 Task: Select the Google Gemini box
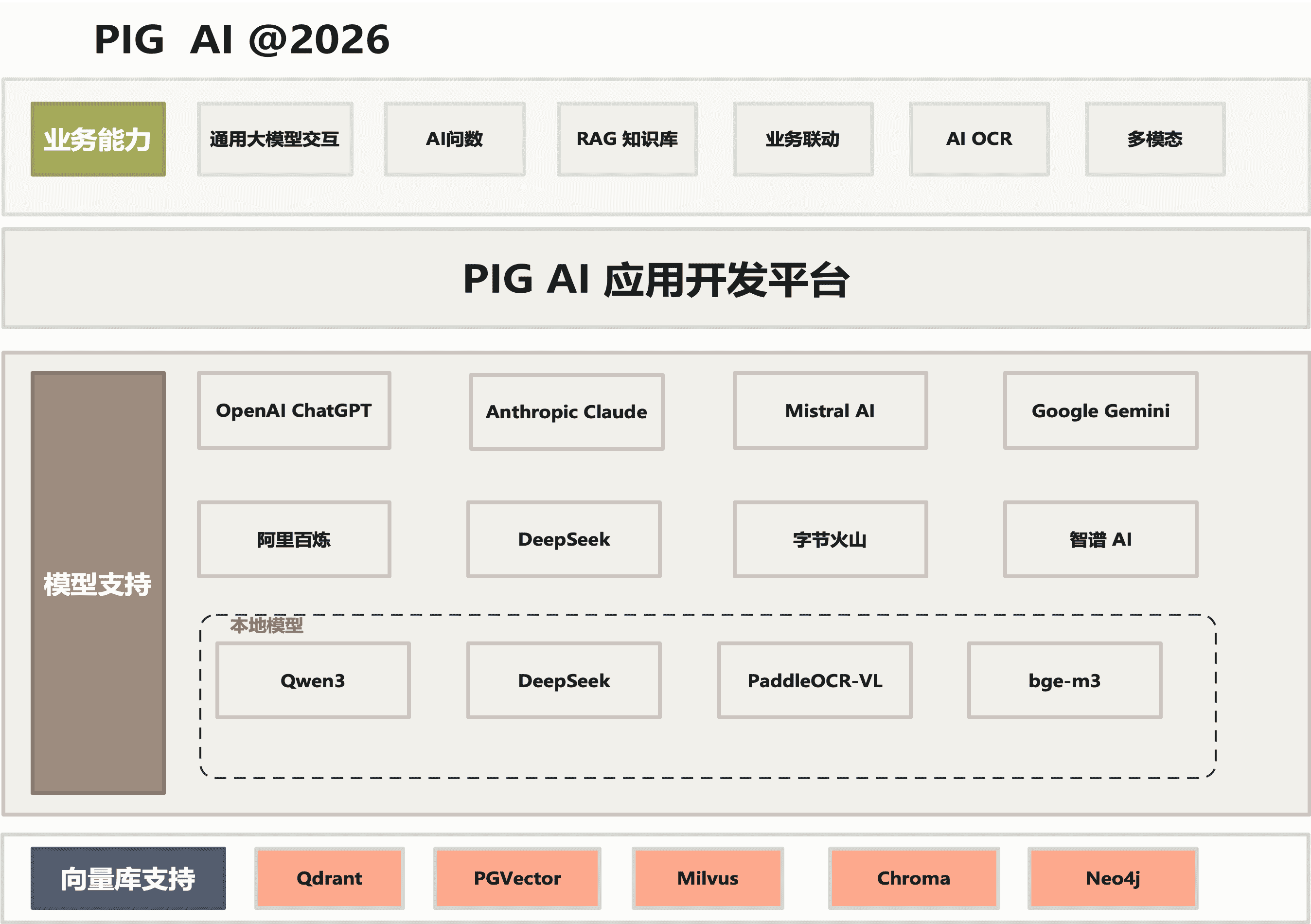pos(1100,410)
